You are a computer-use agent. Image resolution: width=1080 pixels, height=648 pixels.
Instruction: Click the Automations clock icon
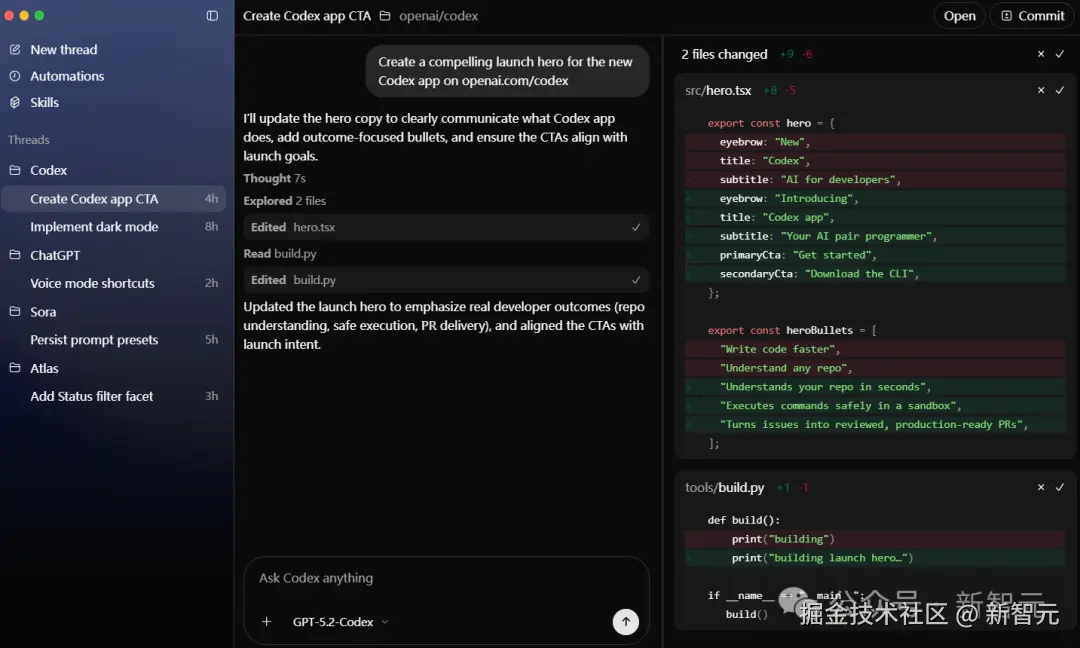pyautogui.click(x=14, y=76)
